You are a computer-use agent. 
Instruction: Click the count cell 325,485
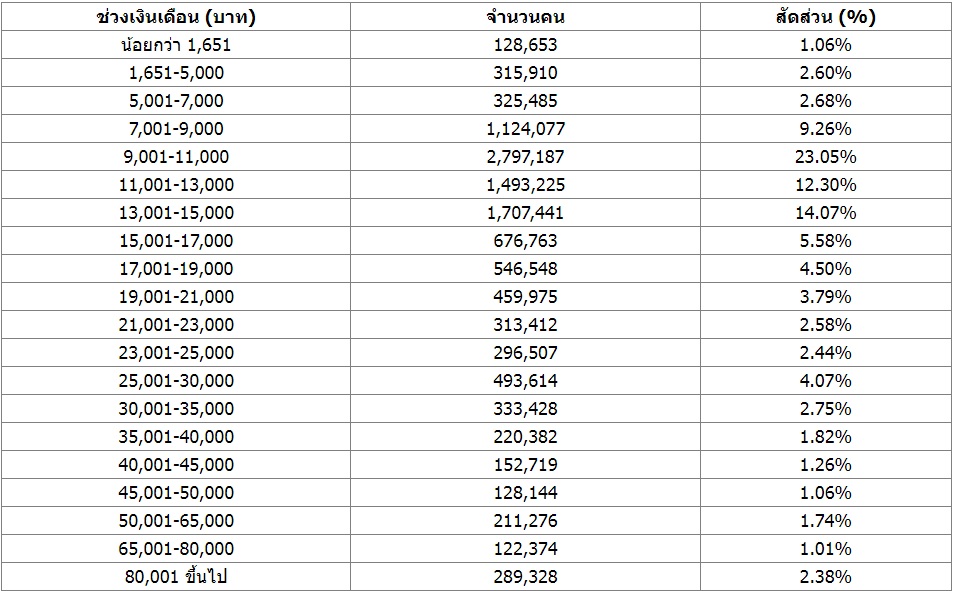525,101
